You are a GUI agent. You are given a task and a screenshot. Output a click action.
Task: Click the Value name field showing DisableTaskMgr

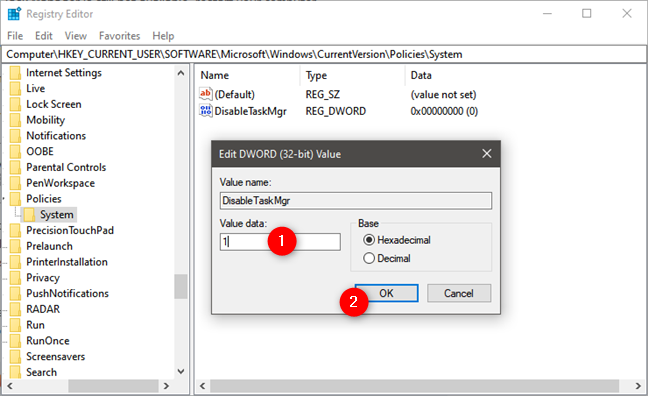[x=356, y=200]
